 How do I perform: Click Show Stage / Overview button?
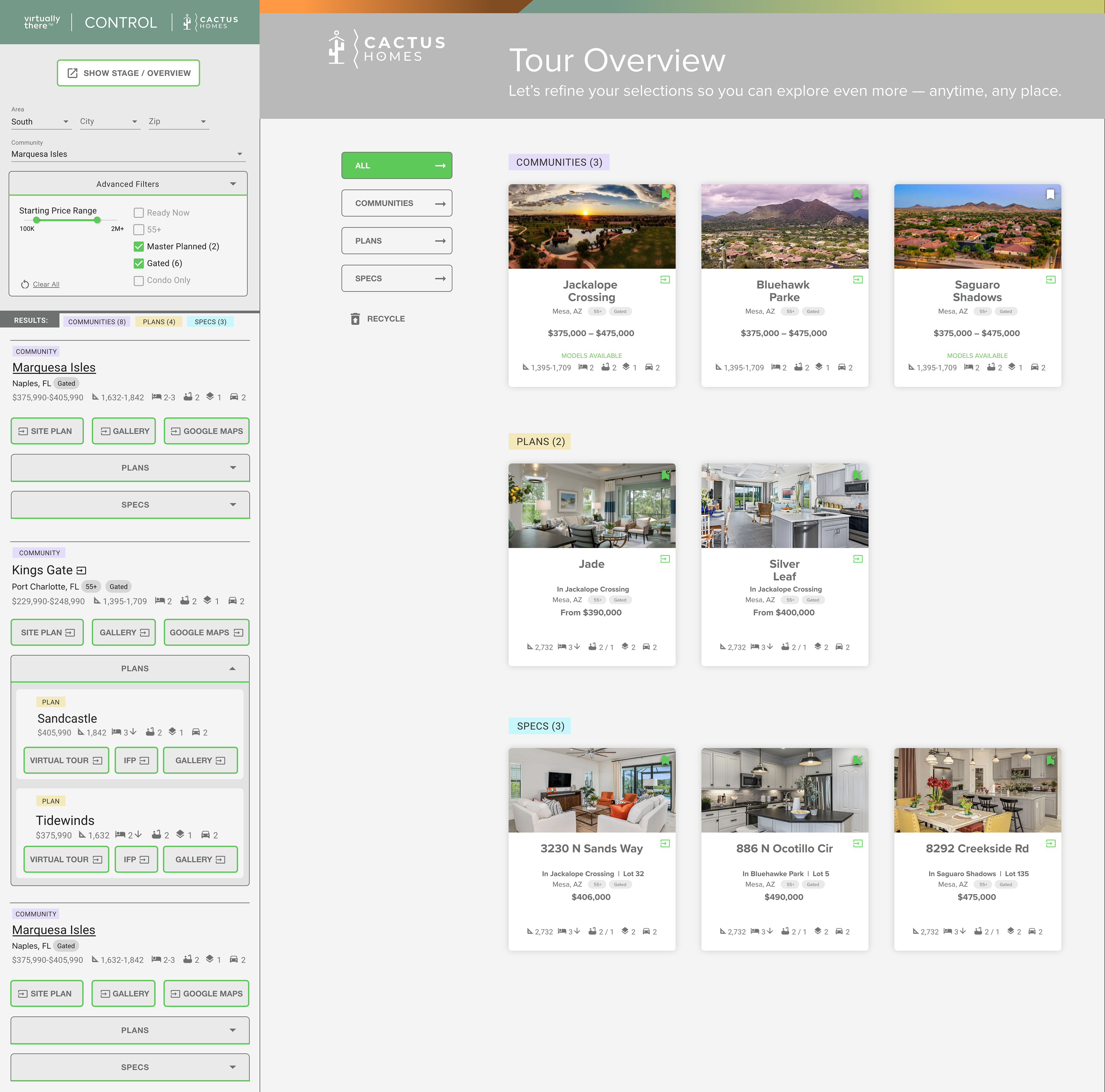128,73
